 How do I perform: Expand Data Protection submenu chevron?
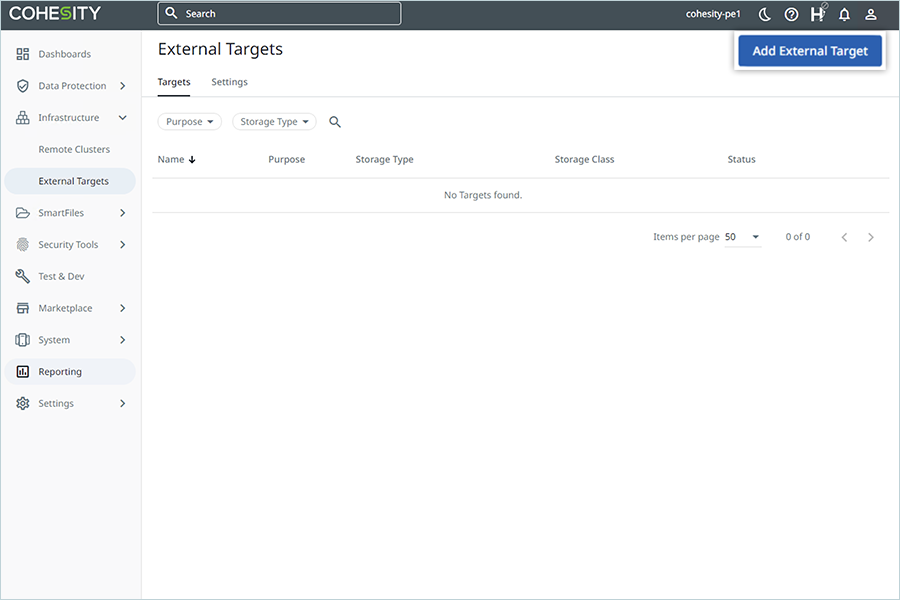tap(122, 86)
